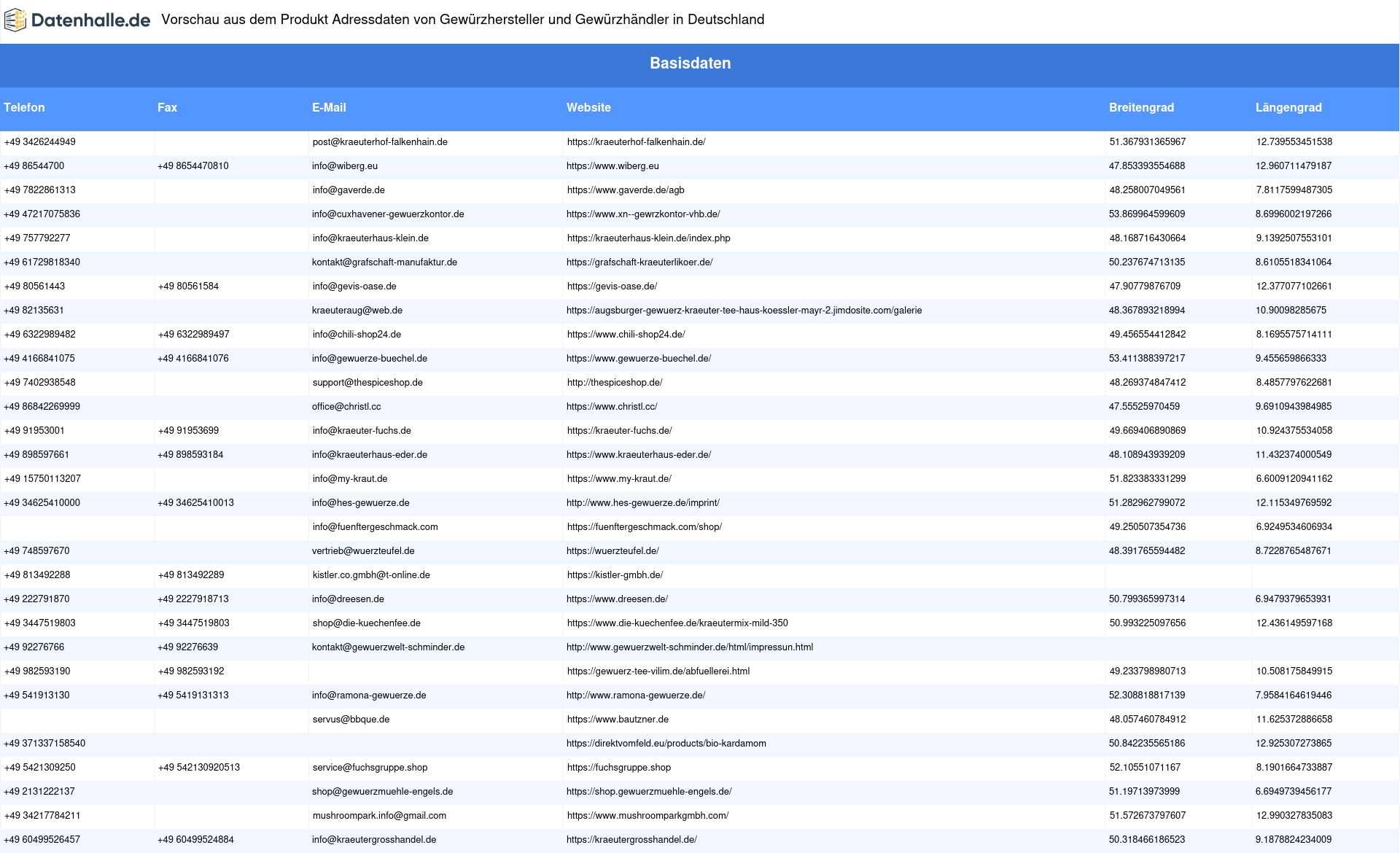Select longitude value 9.1878824234009
This screenshot has height=853, width=1400.
pyautogui.click(x=1294, y=840)
